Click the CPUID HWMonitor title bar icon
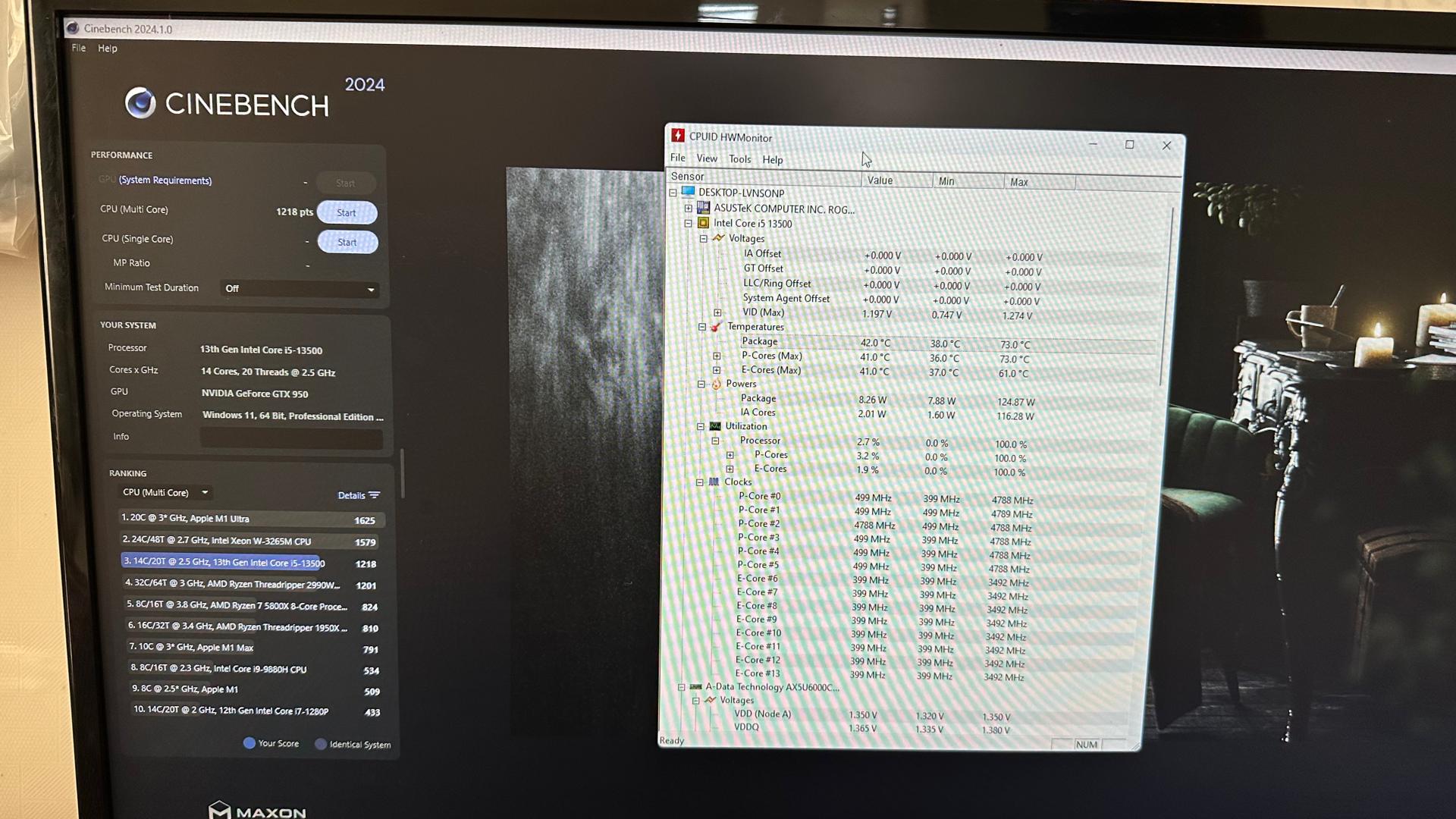The height and width of the screenshot is (819, 1456). tap(678, 136)
